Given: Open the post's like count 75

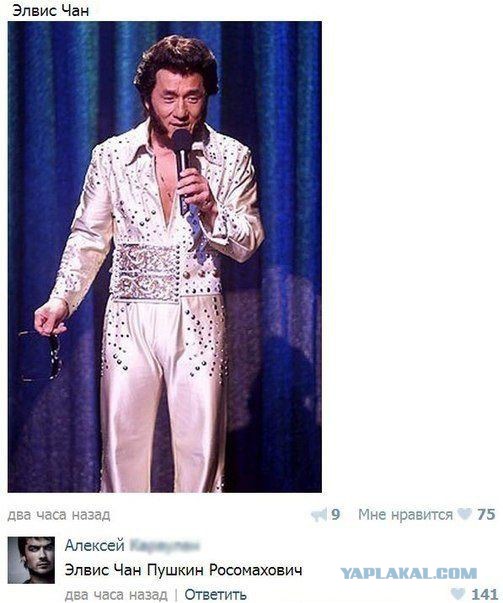Looking at the screenshot, I should pyautogui.click(x=486, y=515).
